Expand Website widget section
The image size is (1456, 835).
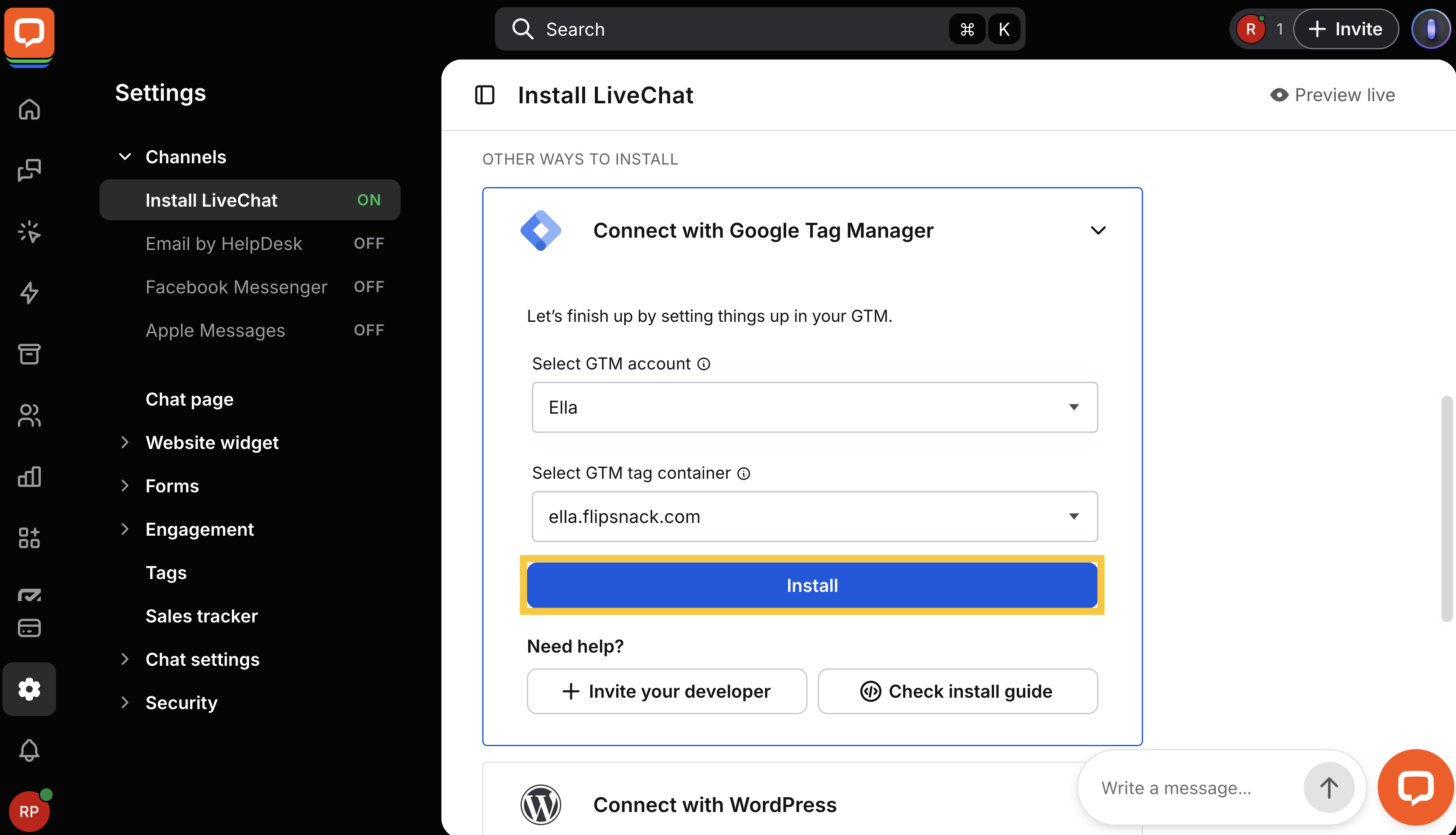pos(125,442)
